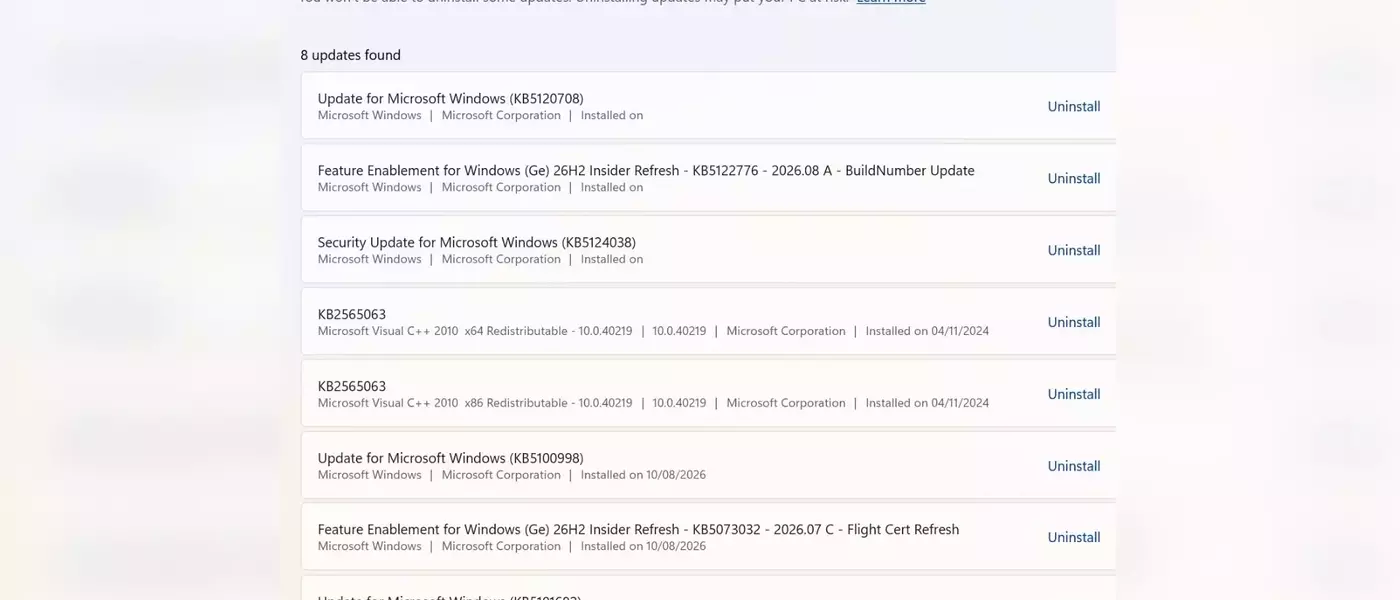Click 'Microsoft Corporation' in KB5124038 row
Viewport: 1400px width, 600px height.
[x=501, y=259]
